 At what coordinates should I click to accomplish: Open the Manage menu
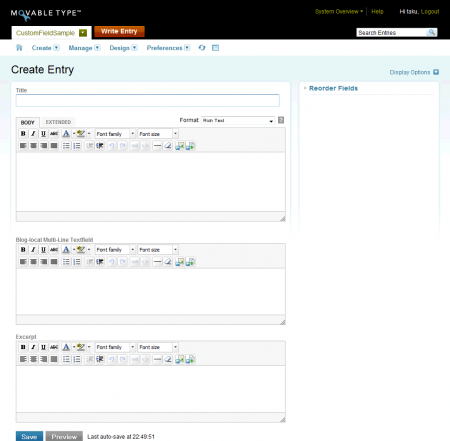click(84, 48)
